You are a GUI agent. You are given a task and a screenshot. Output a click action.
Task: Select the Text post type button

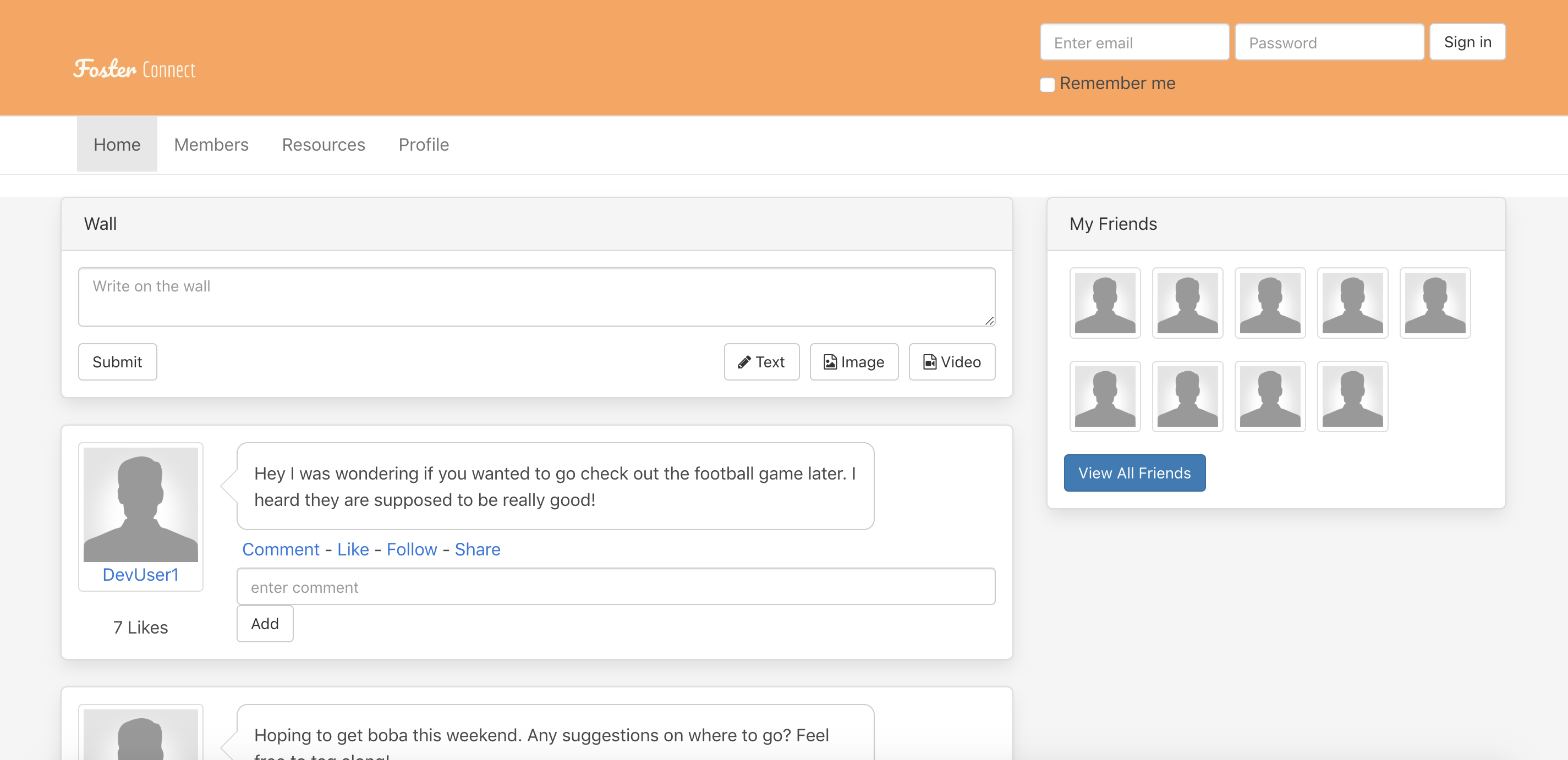pyautogui.click(x=761, y=362)
